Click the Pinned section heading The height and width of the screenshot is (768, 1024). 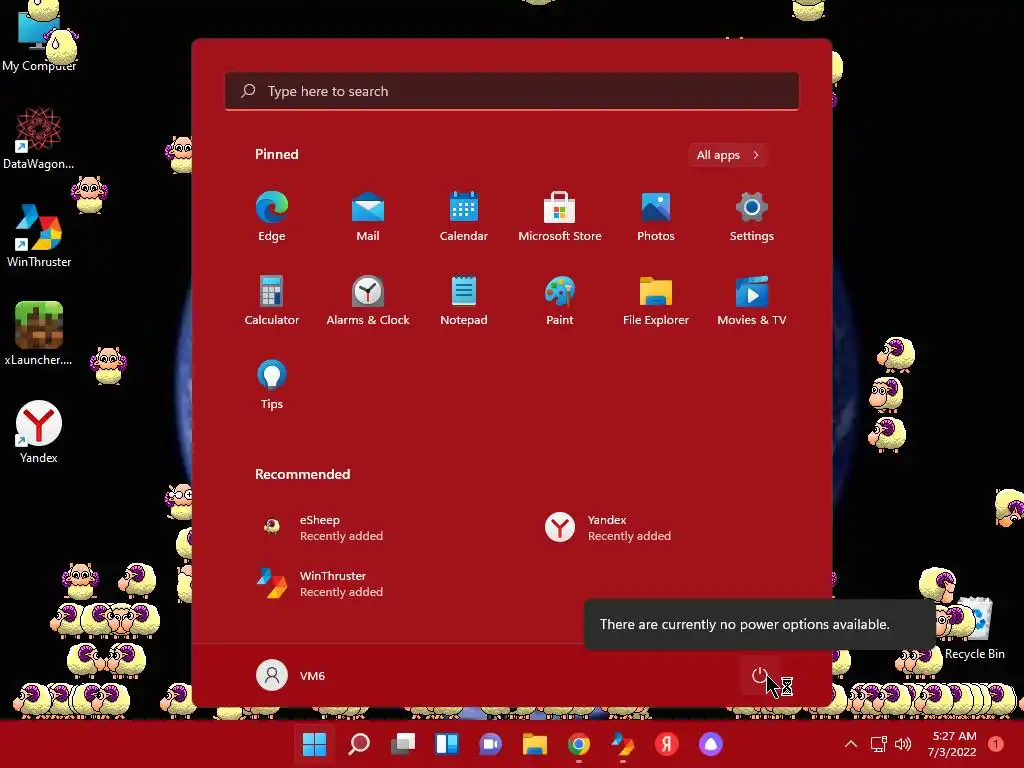pos(277,154)
